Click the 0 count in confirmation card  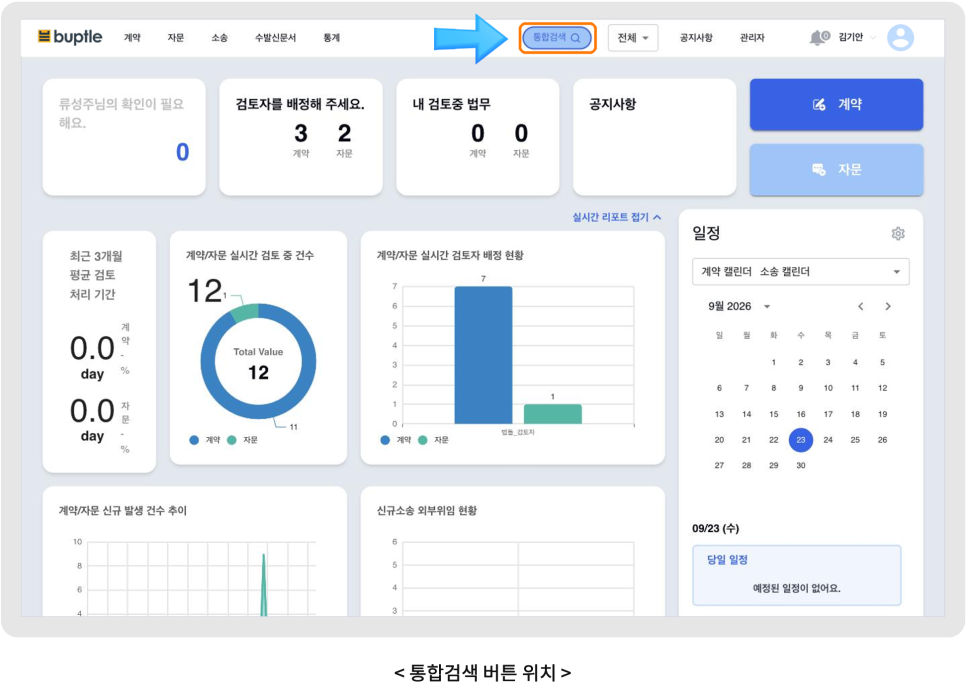click(182, 152)
